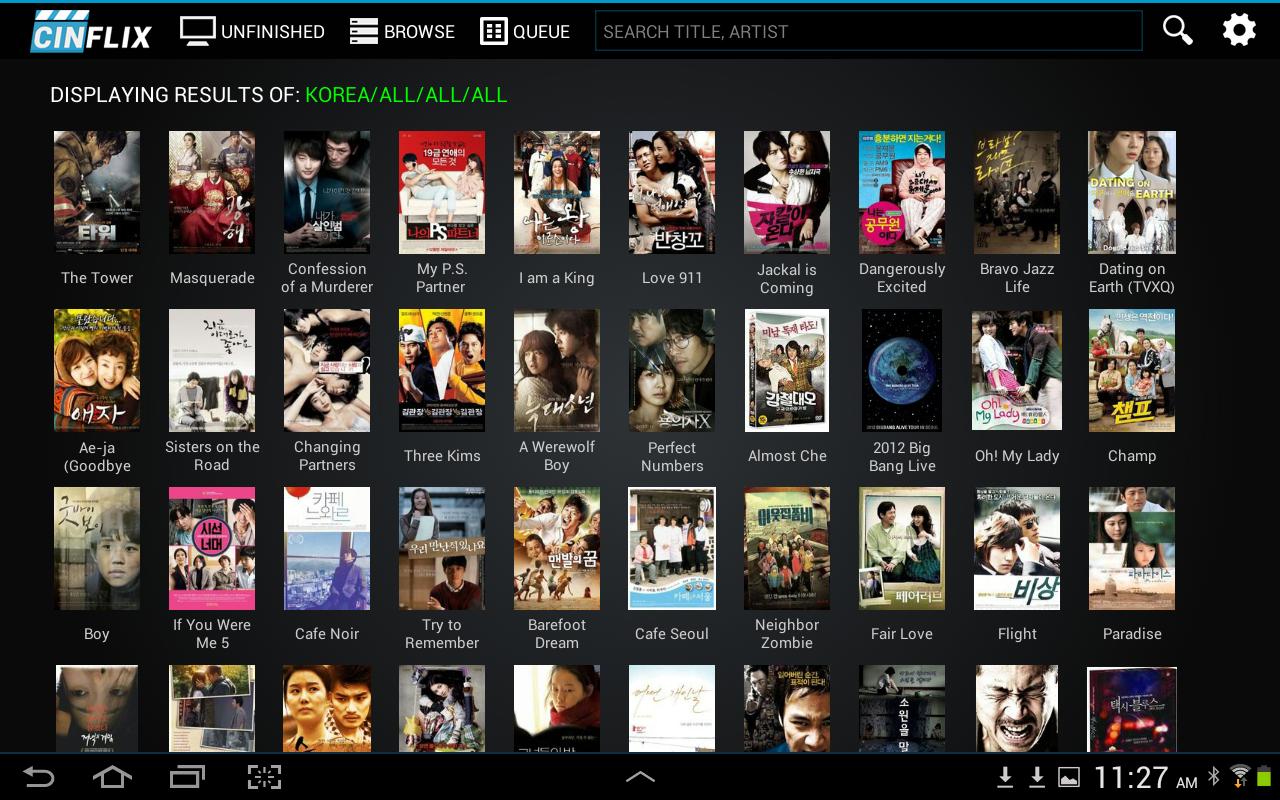Open the 'Dating on Earth (TVXQ)' title

point(1132,192)
